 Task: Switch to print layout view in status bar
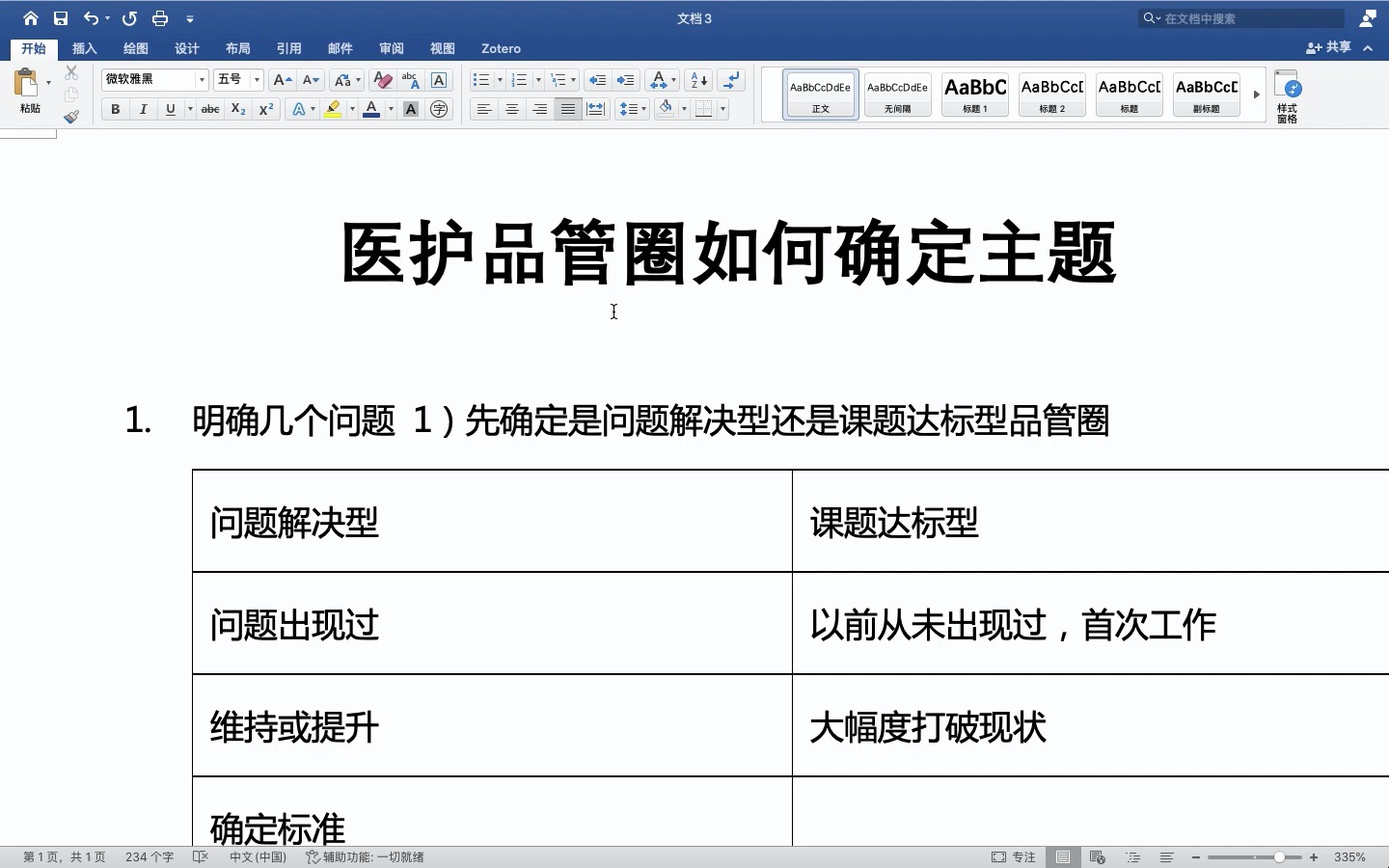pyautogui.click(x=1062, y=856)
